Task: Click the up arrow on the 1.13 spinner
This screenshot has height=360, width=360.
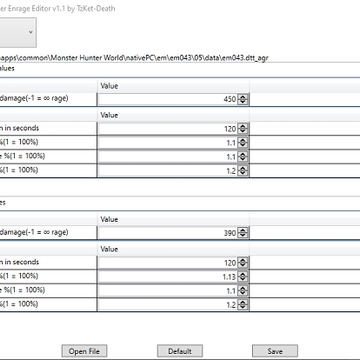Action: (x=243, y=274)
